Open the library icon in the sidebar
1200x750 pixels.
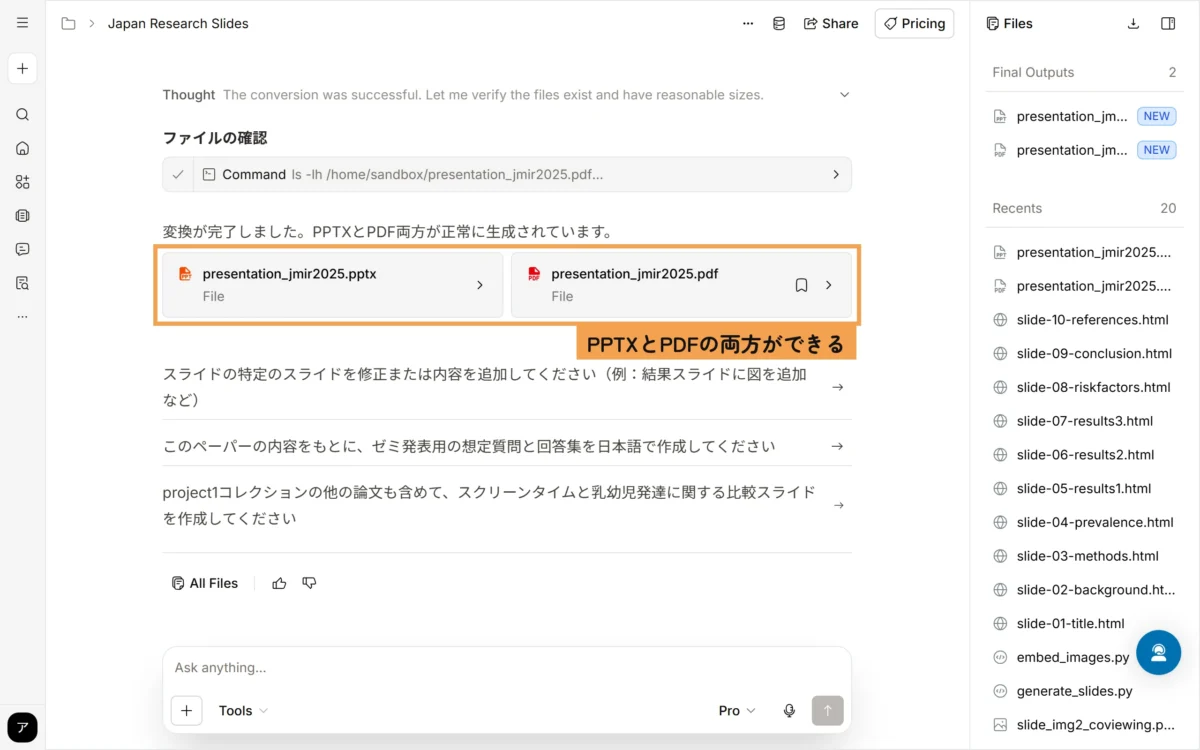coord(22,215)
